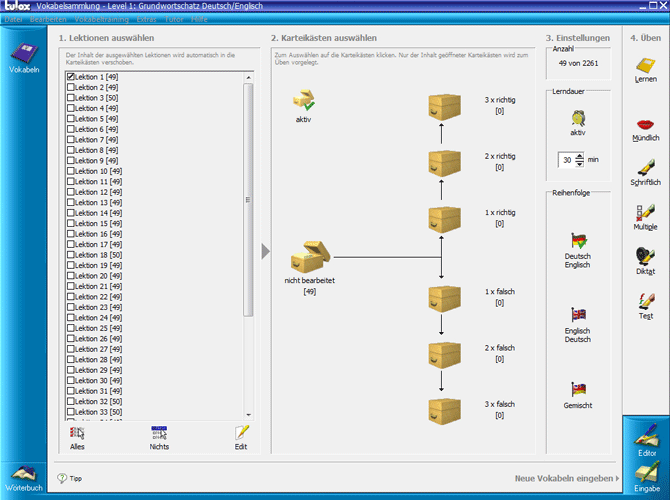The image size is (670, 500).
Task: Check Lektion 30 checkbox
Action: coord(71,380)
